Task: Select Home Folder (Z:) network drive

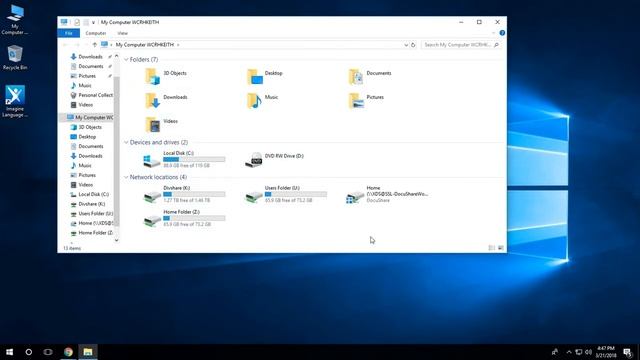Action: click(x=184, y=218)
